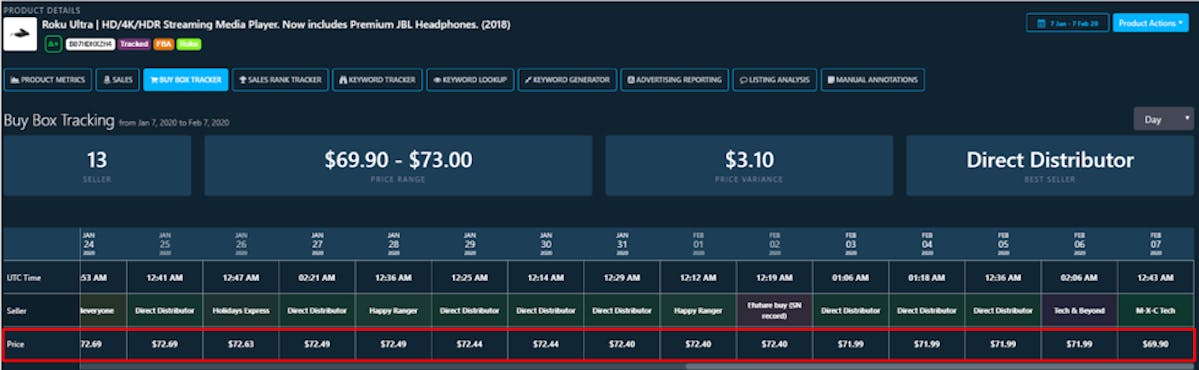1199x370 pixels.
Task: Click the Holidays Express seller cell
Action: [x=241, y=310]
